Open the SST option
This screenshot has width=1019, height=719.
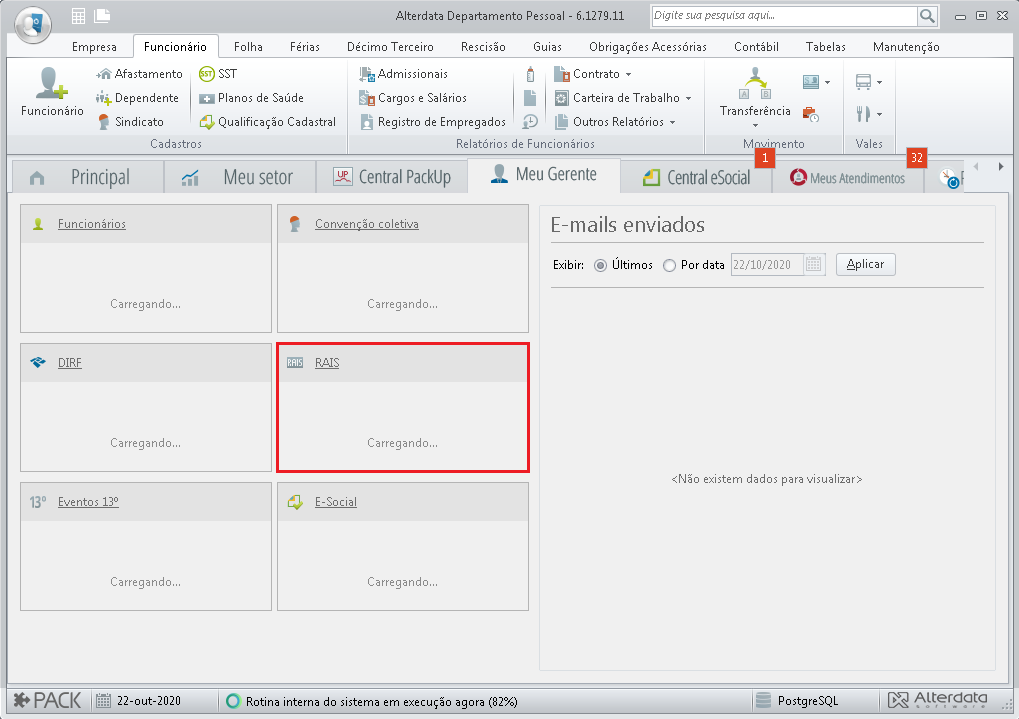click(218, 74)
